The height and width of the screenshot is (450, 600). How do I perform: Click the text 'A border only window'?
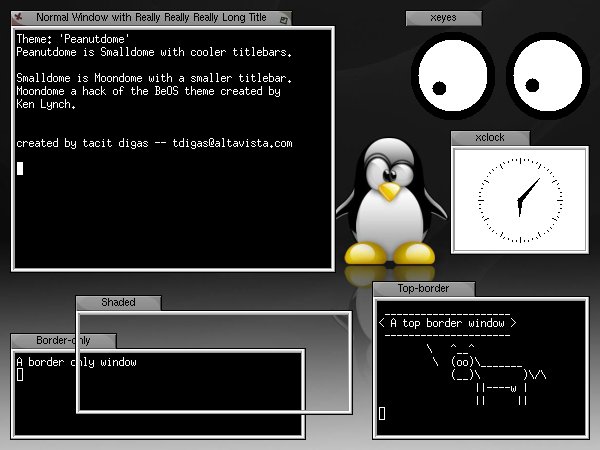77,362
